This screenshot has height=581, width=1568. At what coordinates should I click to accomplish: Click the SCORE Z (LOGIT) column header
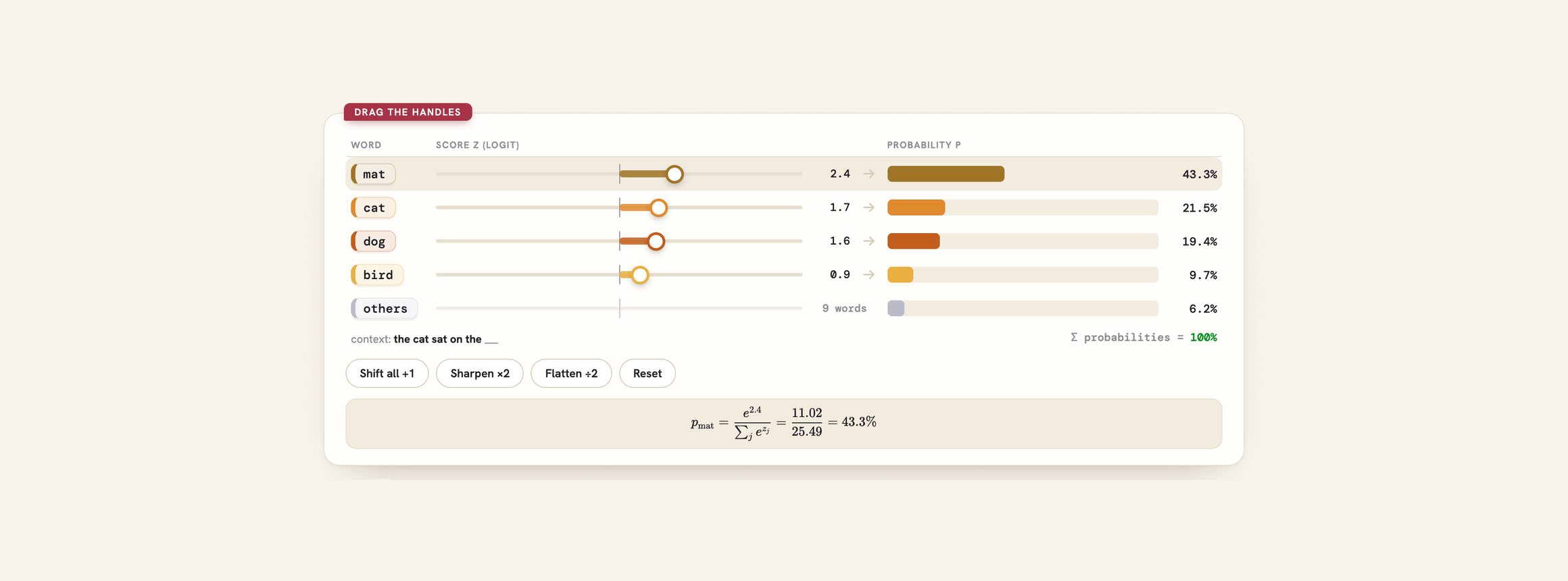pyautogui.click(x=477, y=145)
